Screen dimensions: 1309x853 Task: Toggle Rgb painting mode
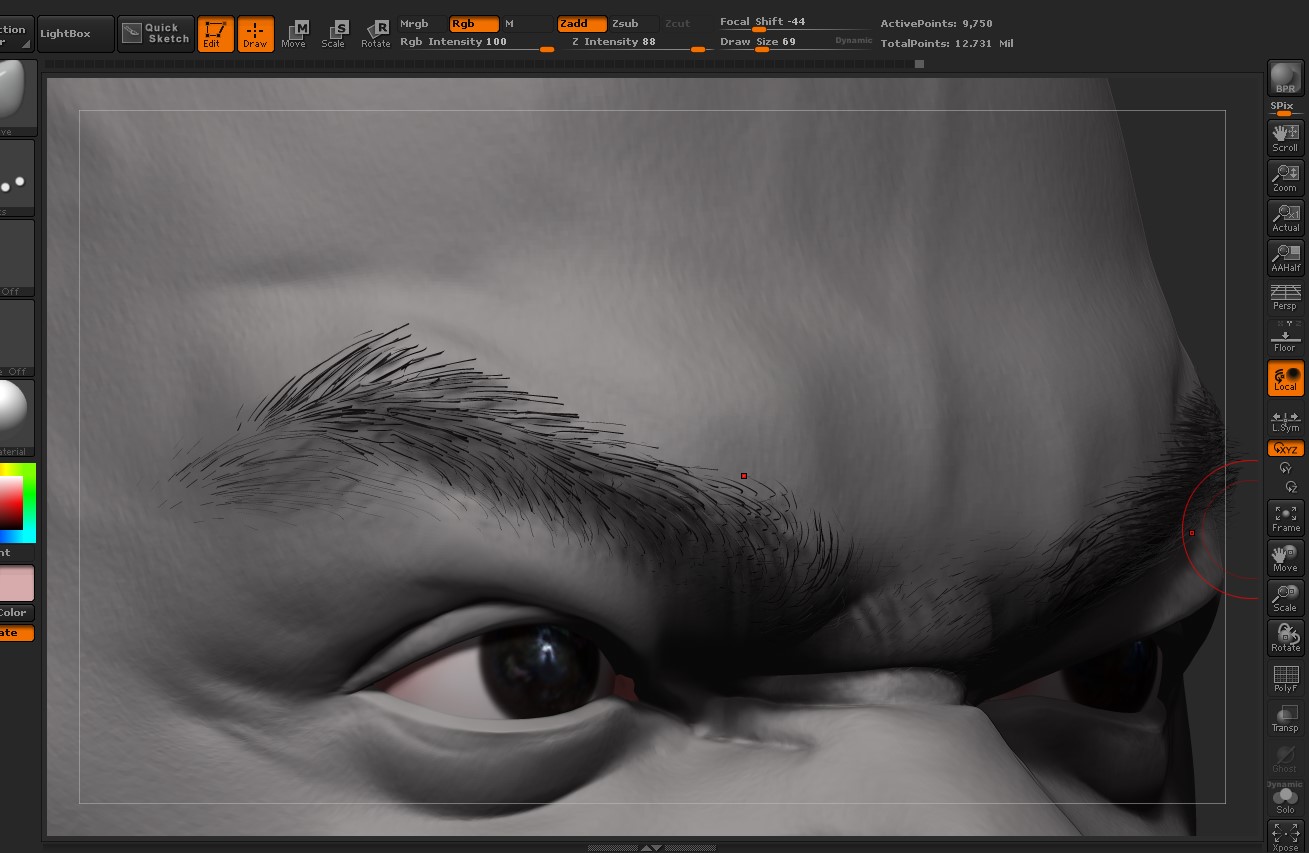pos(474,23)
